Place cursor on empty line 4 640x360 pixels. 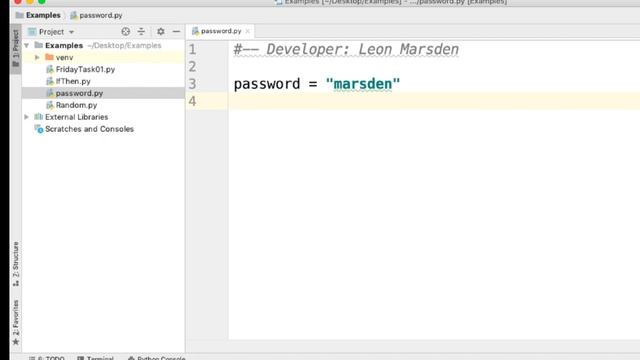click(434, 101)
